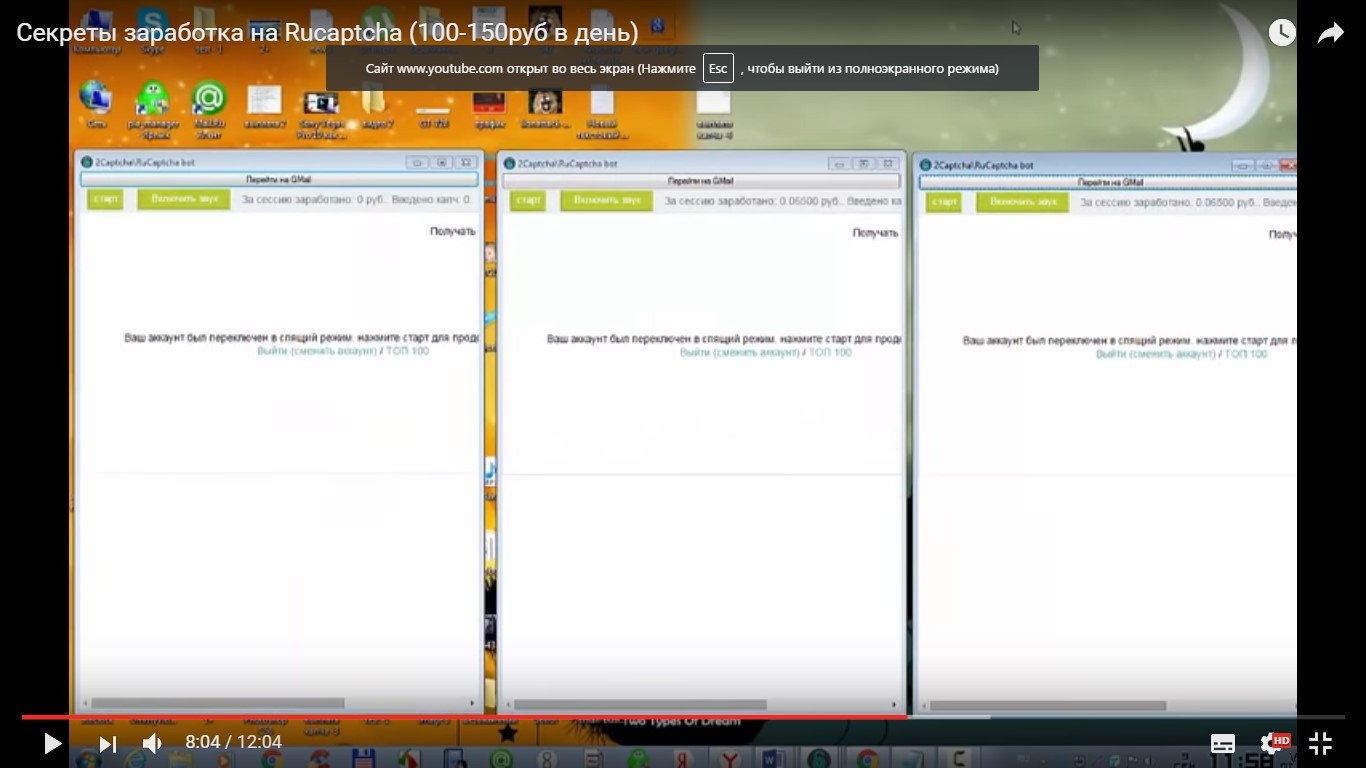Screen dimensions: 1366x768
Task: Skip to the next video
Action: (x=107, y=743)
